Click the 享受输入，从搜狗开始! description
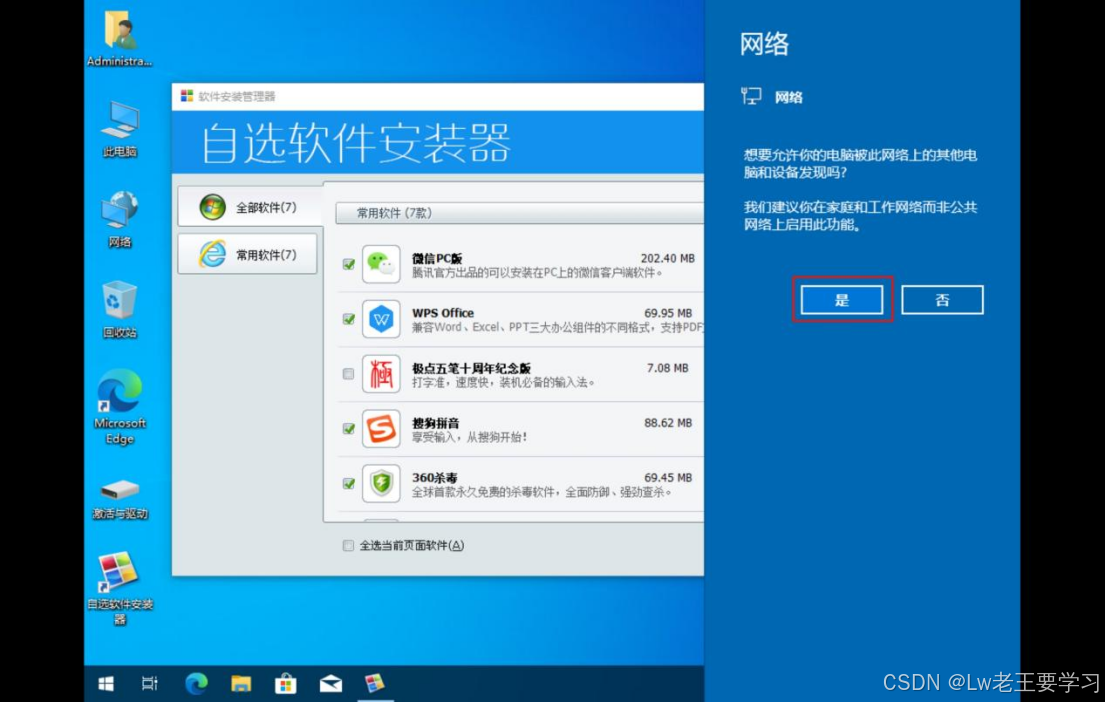 470,437
